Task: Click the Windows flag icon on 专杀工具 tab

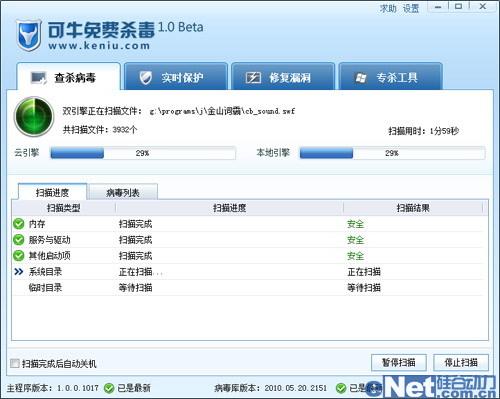Action: click(361, 78)
